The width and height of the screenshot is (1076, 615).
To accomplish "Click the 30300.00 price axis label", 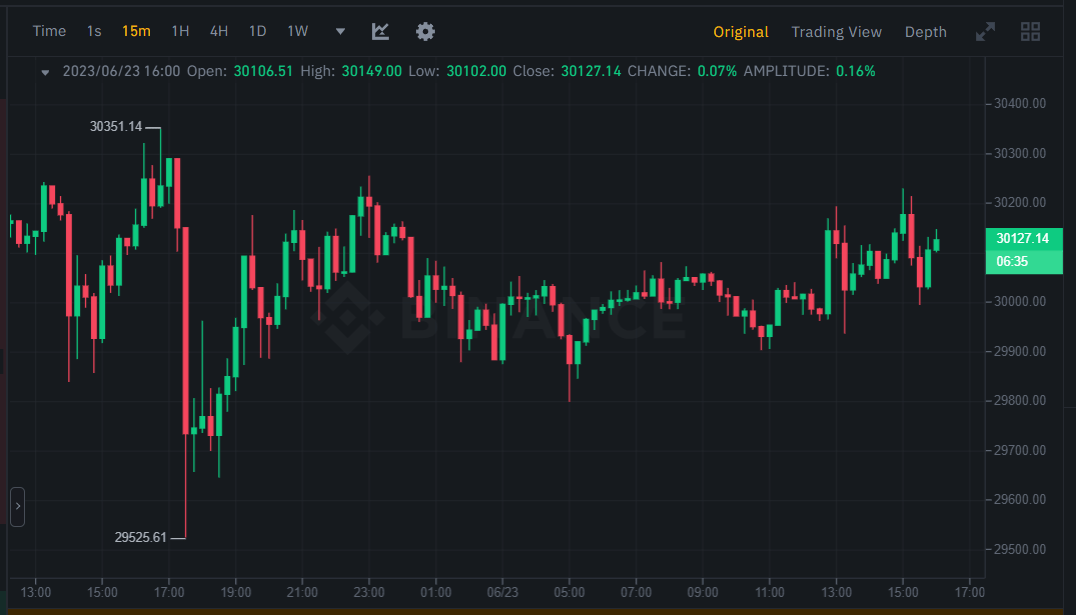I will tap(1020, 153).
